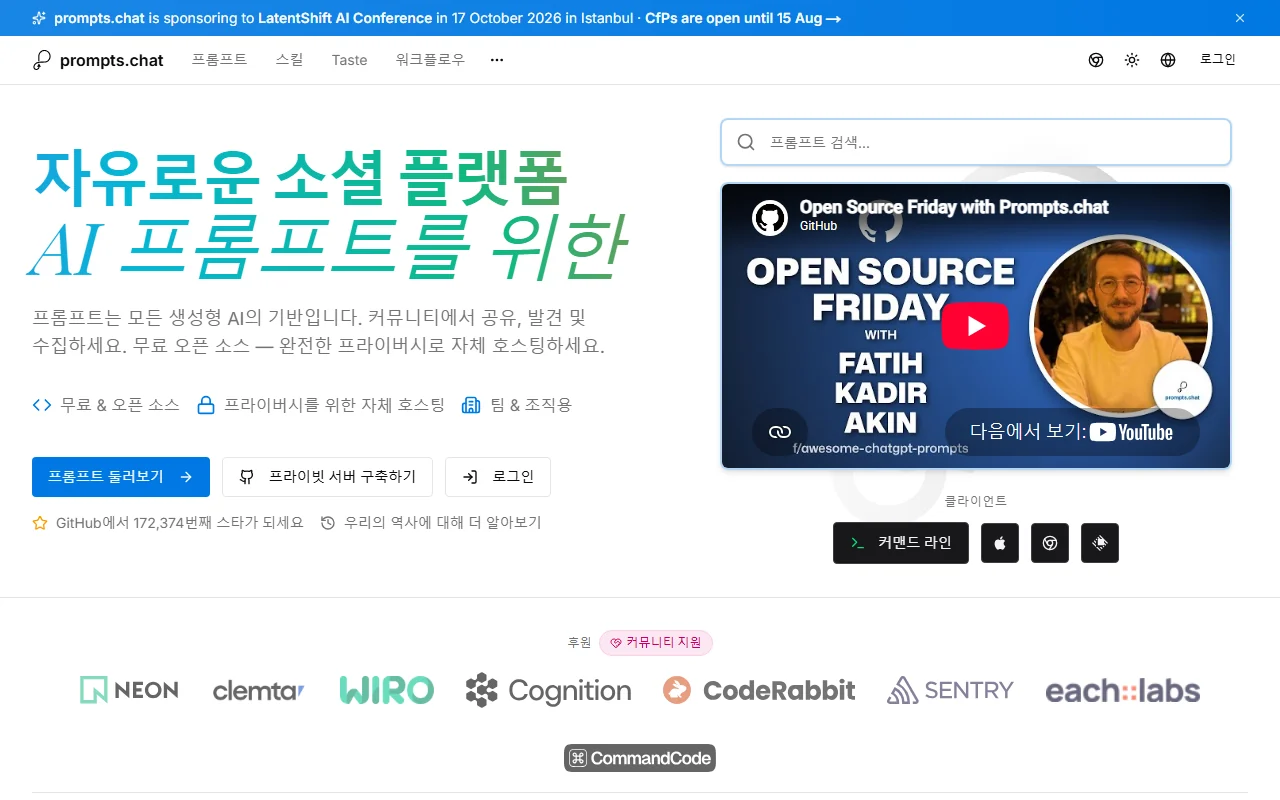Open the video title Open Source Friday link
Image resolution: width=1280 pixels, height=800 pixels.
tap(954, 208)
